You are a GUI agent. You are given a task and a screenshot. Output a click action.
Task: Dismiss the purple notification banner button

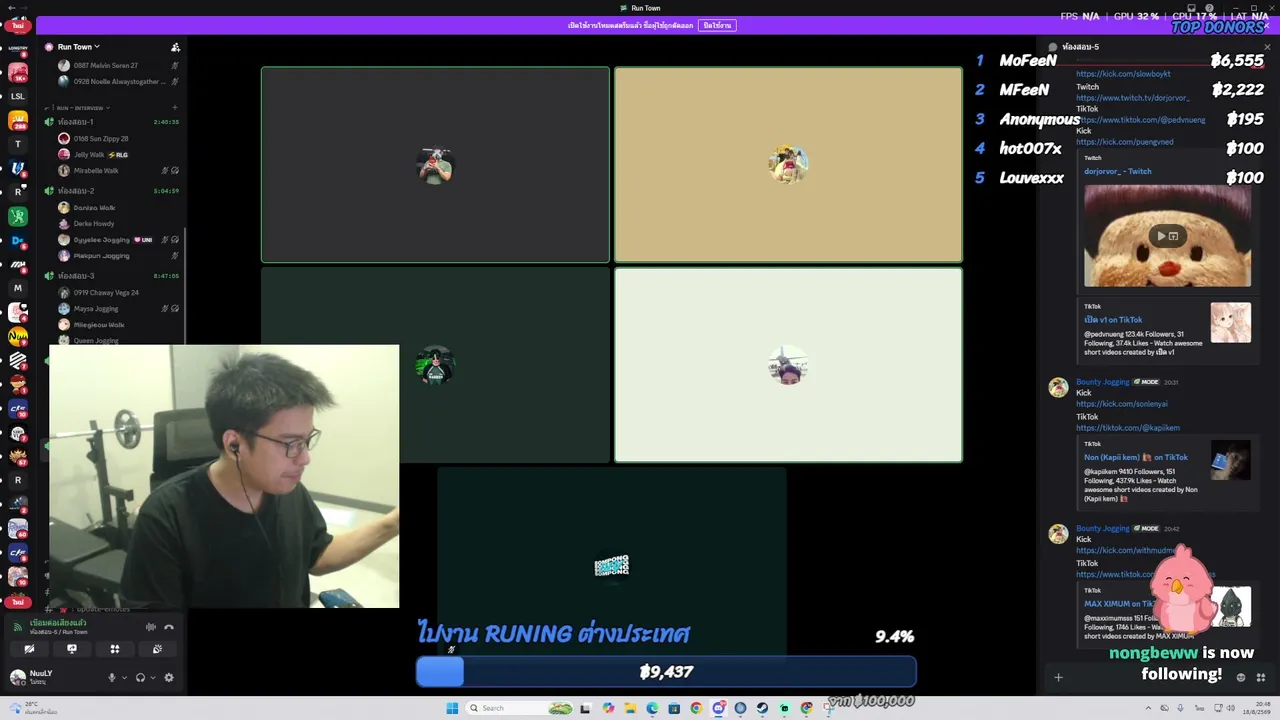pos(717,25)
